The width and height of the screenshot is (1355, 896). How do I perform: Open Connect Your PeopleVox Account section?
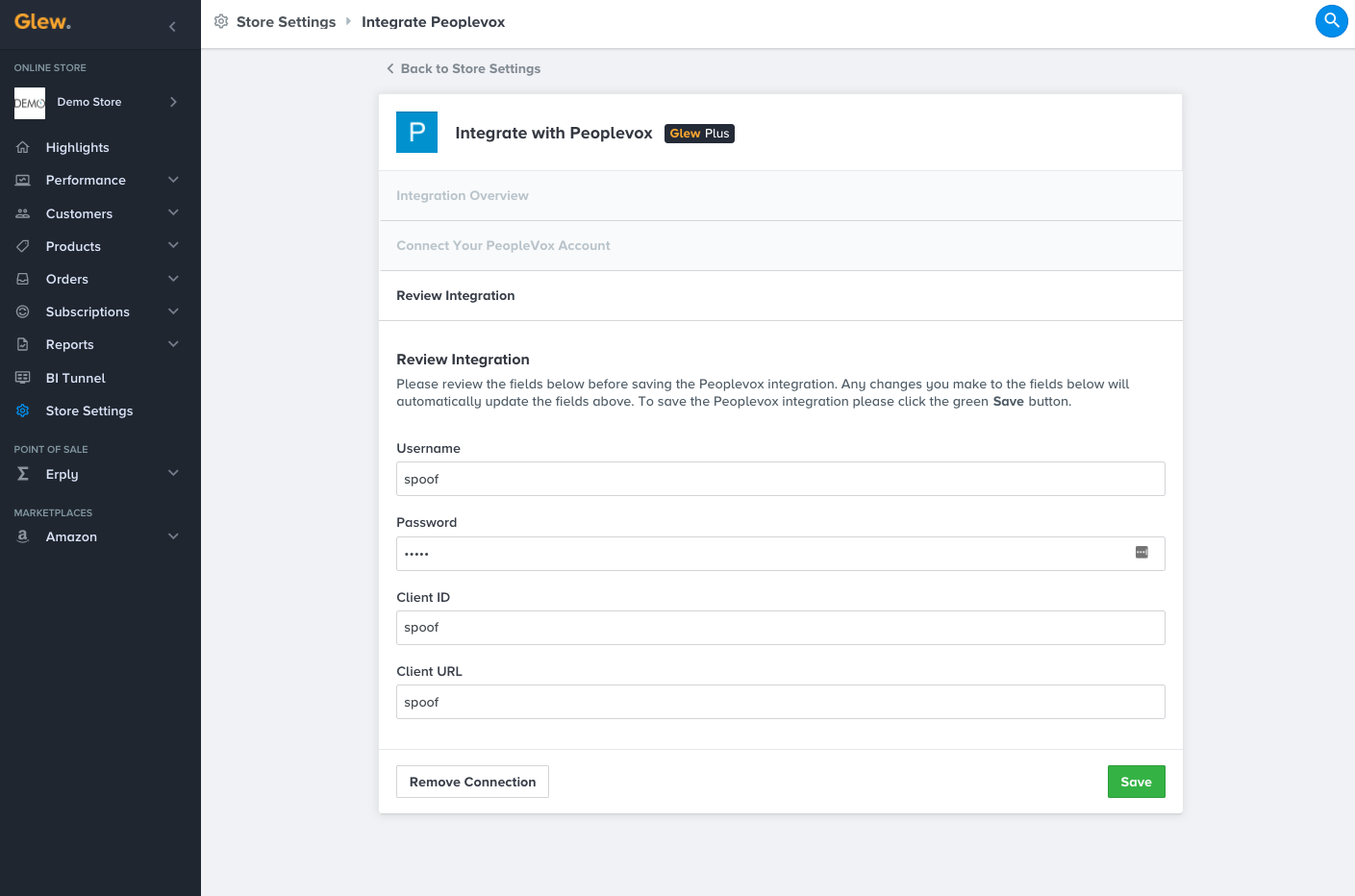tap(780, 246)
